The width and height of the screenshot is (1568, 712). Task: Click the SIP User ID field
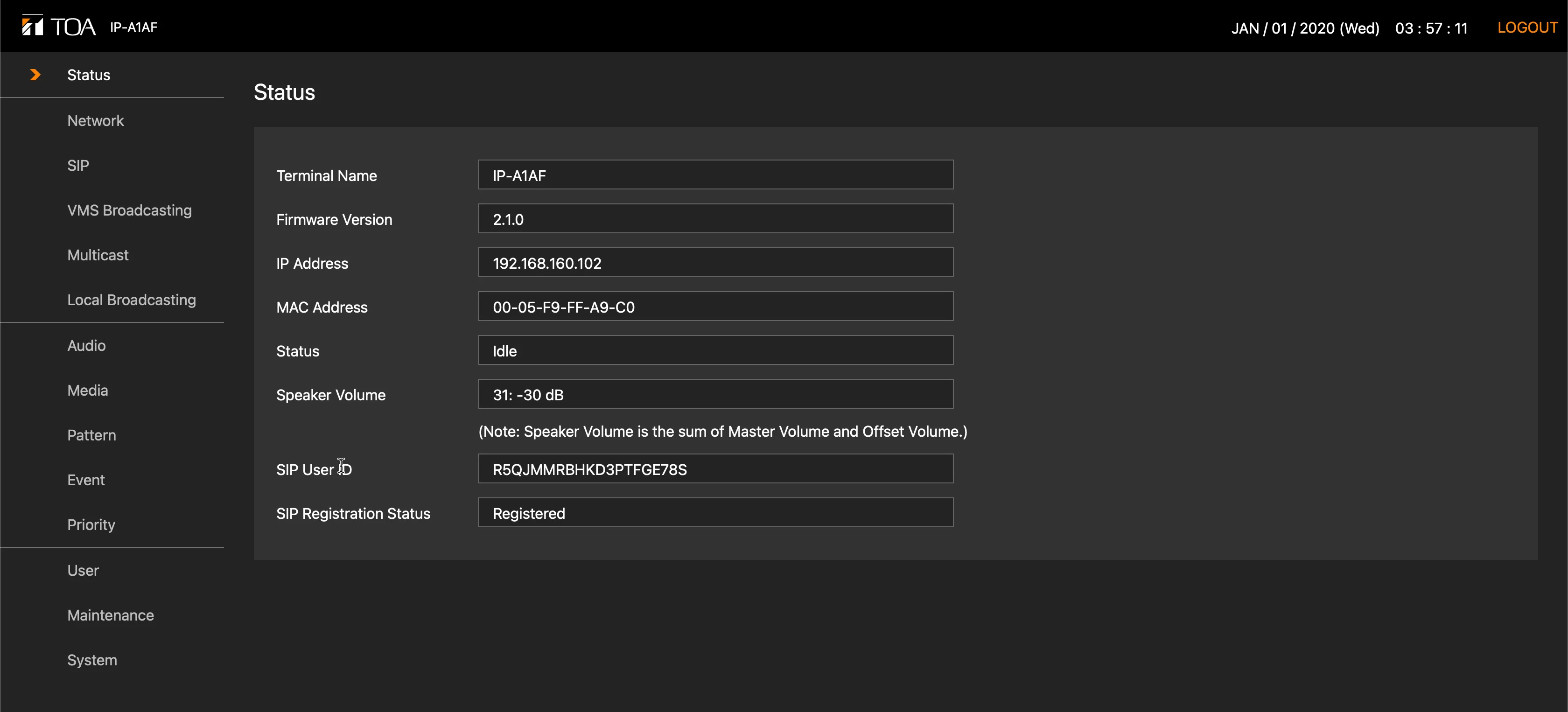tap(715, 469)
